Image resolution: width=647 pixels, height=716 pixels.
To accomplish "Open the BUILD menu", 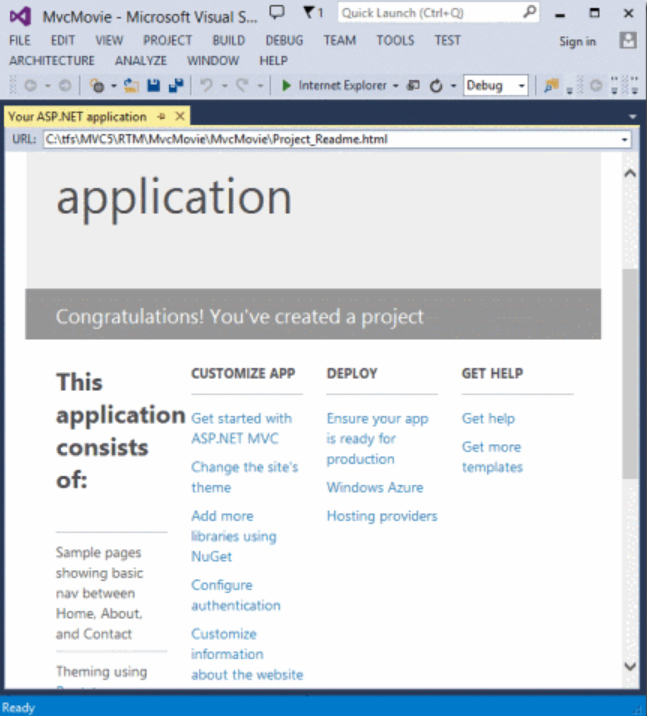I will point(228,40).
